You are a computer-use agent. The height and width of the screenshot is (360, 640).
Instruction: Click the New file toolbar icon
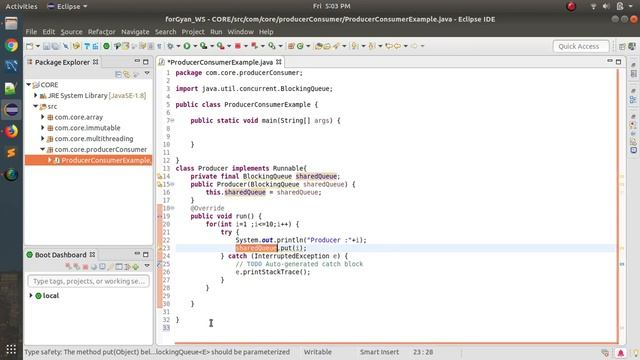(x=29, y=46)
